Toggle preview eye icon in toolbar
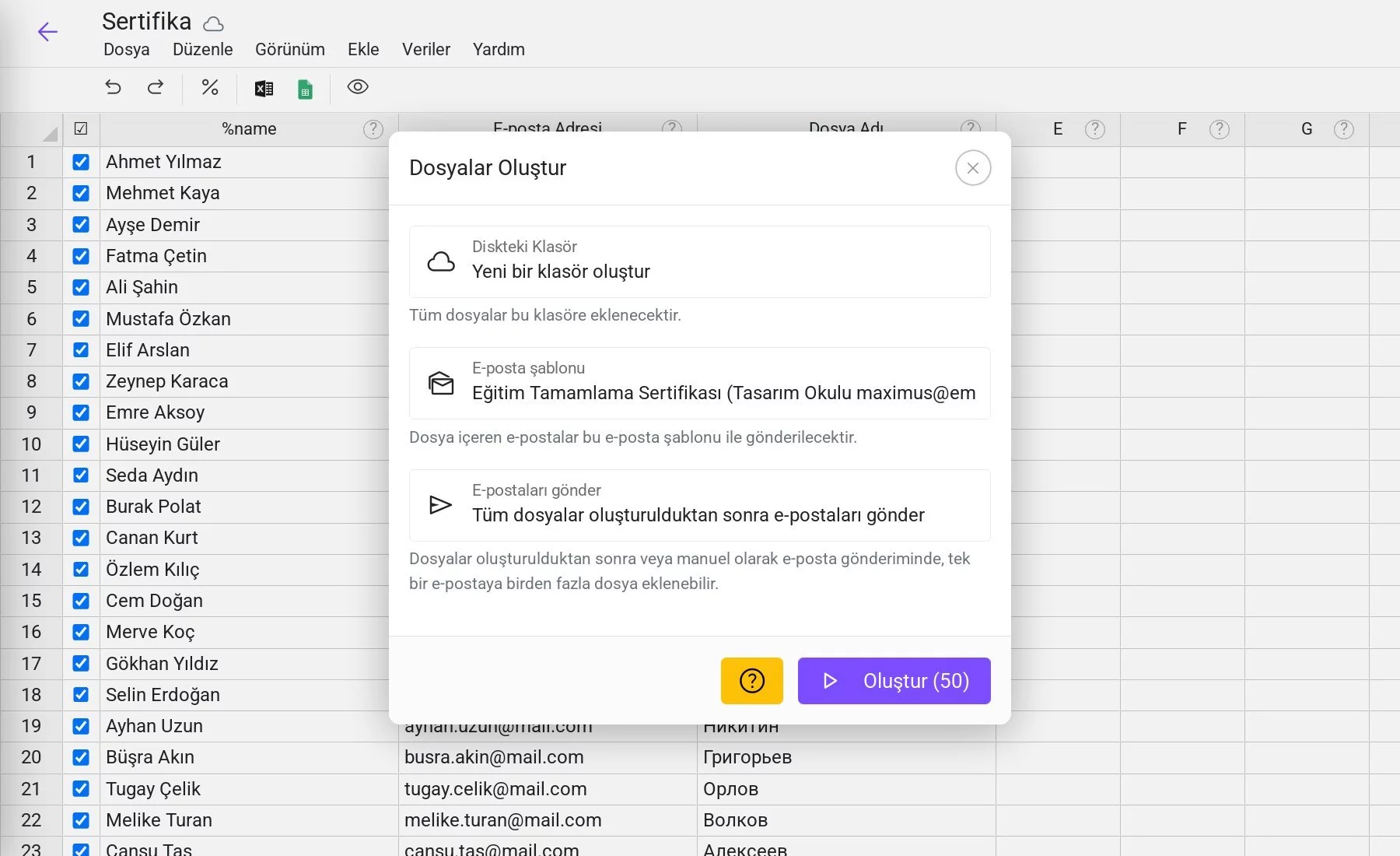Viewport: 1400px width, 856px height. pyautogui.click(x=358, y=87)
